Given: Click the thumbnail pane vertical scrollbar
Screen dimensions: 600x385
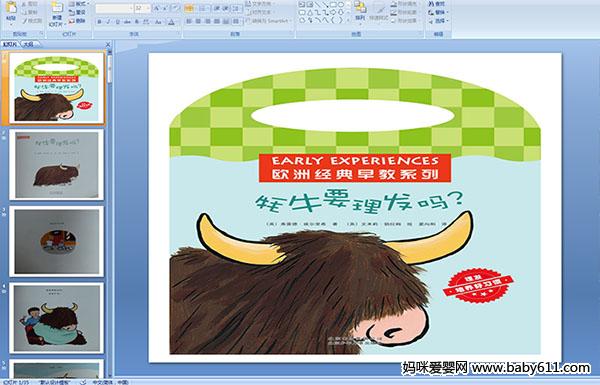Looking at the screenshot, I should [110, 214].
